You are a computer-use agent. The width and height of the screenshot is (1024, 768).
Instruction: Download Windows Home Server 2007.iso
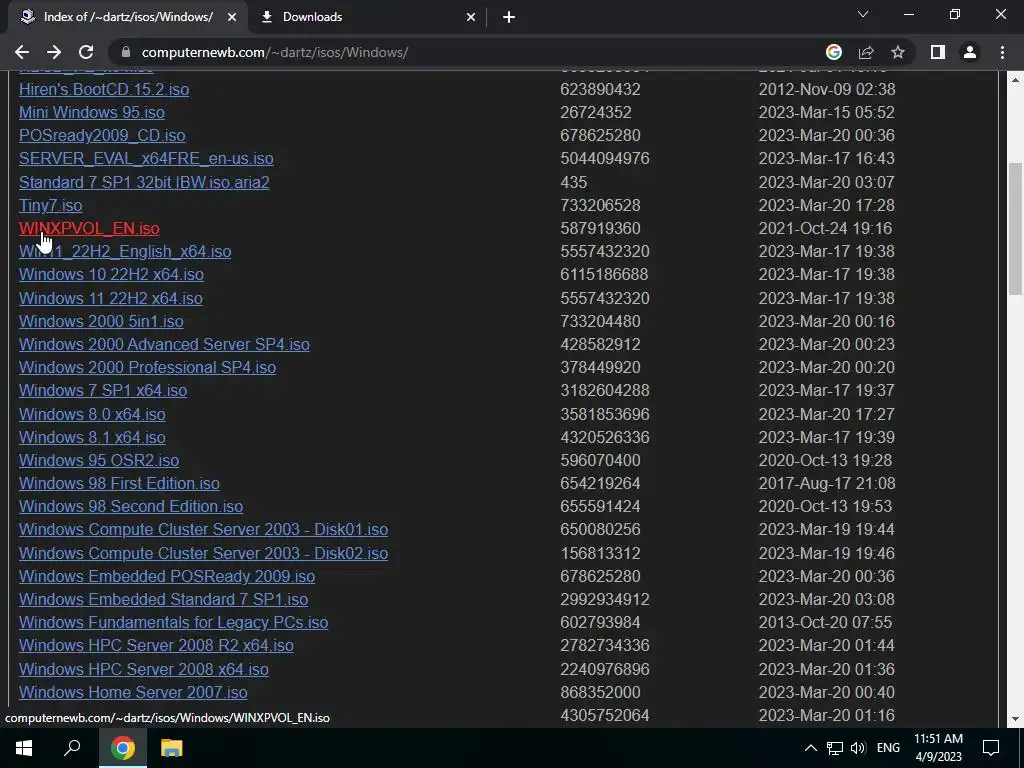click(133, 692)
